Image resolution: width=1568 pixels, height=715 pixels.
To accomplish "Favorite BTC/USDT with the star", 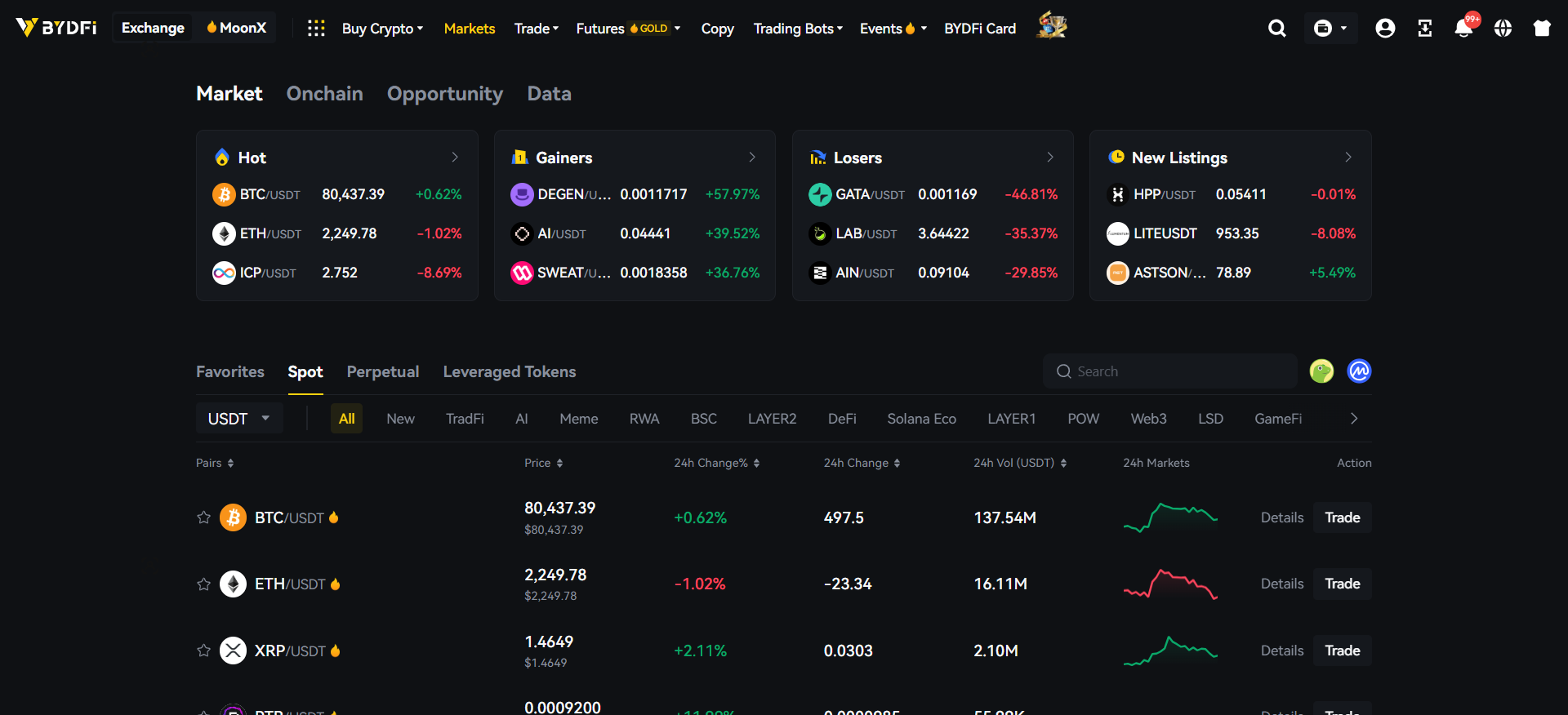I will [x=203, y=517].
